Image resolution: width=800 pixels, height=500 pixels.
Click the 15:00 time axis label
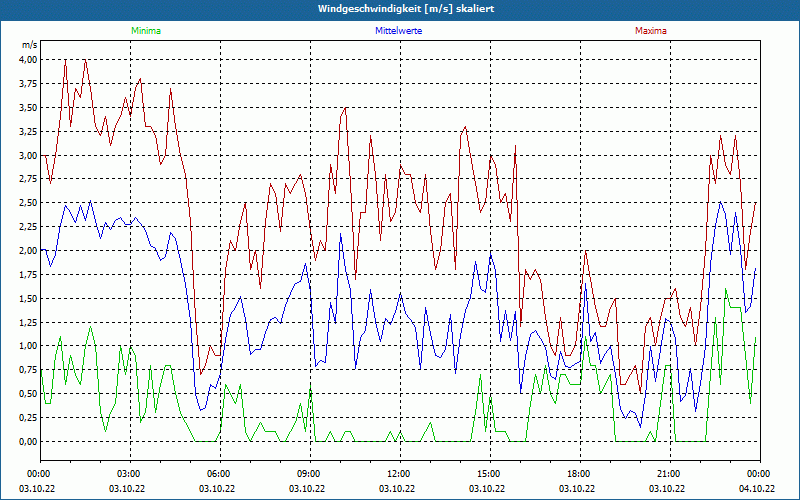(x=490, y=474)
